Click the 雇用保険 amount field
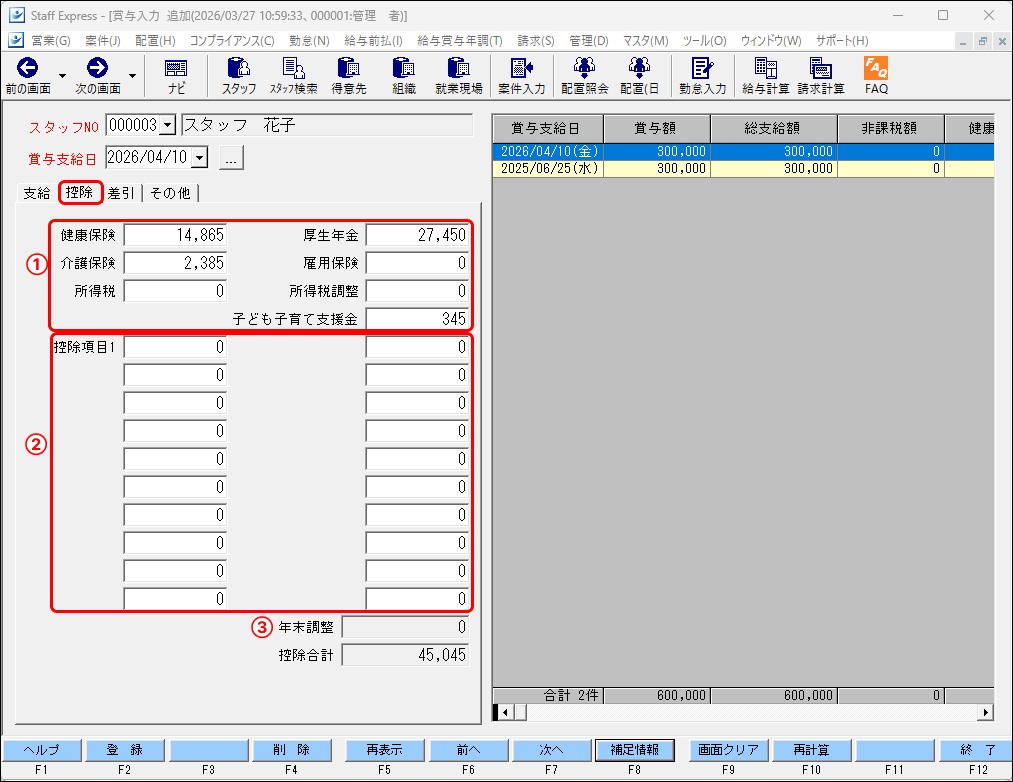Image resolution: width=1013 pixels, height=782 pixels. pyautogui.click(x=417, y=263)
